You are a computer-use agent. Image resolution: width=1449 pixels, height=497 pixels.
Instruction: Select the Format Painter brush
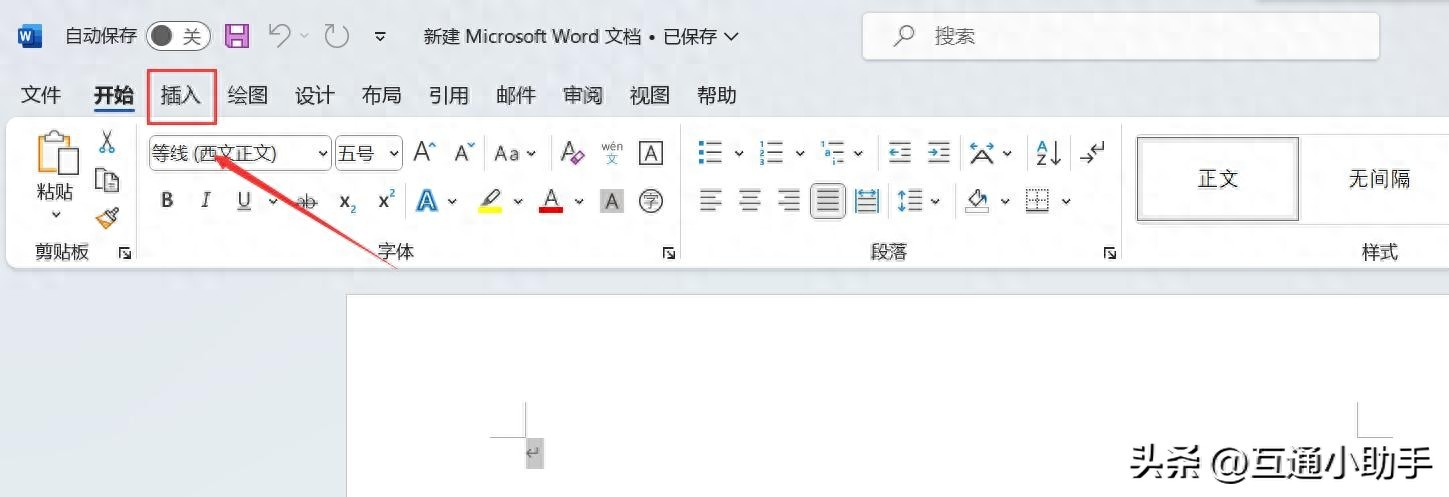(x=106, y=218)
